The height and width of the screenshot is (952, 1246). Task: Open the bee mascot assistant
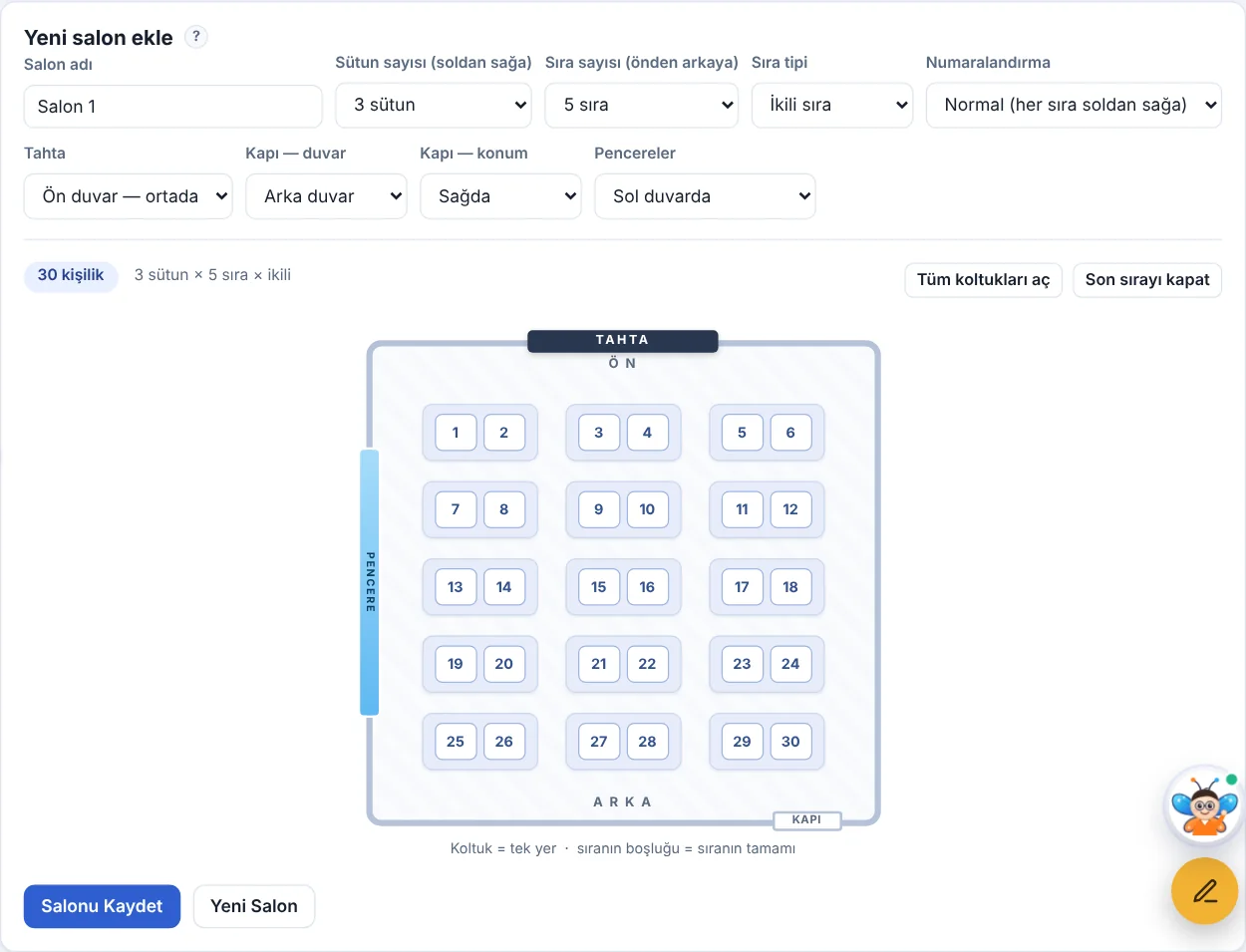1204,805
